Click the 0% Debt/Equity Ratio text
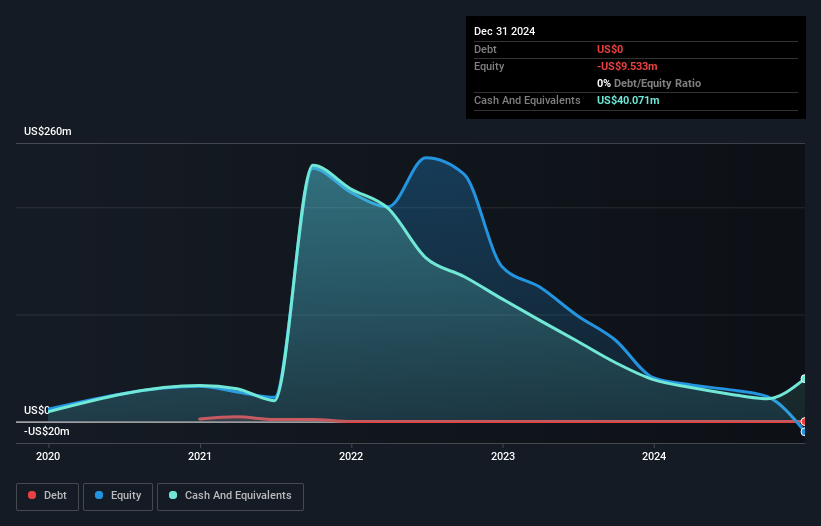Viewport: 821px width, 526px height. click(649, 83)
